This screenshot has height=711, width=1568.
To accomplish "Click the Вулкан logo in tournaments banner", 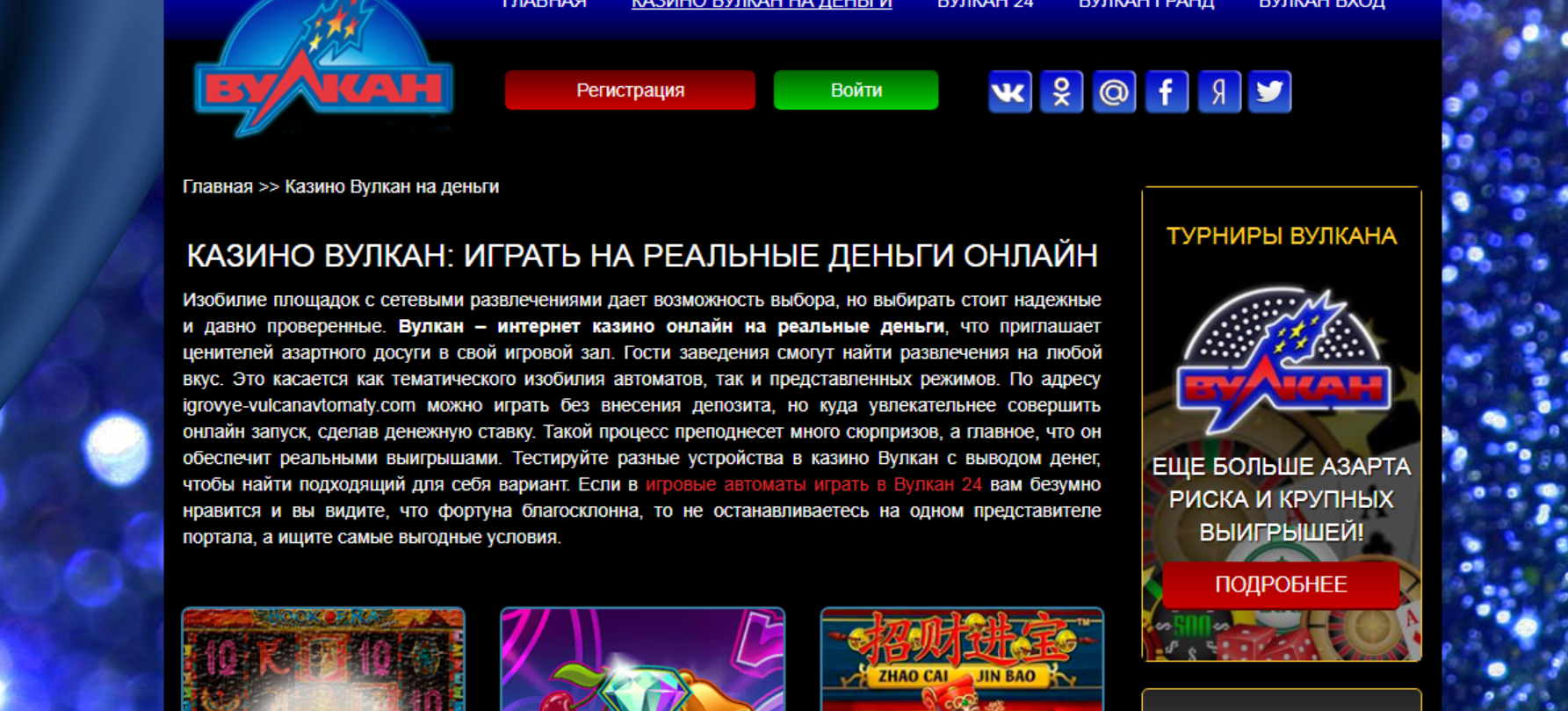I will (1283, 361).
